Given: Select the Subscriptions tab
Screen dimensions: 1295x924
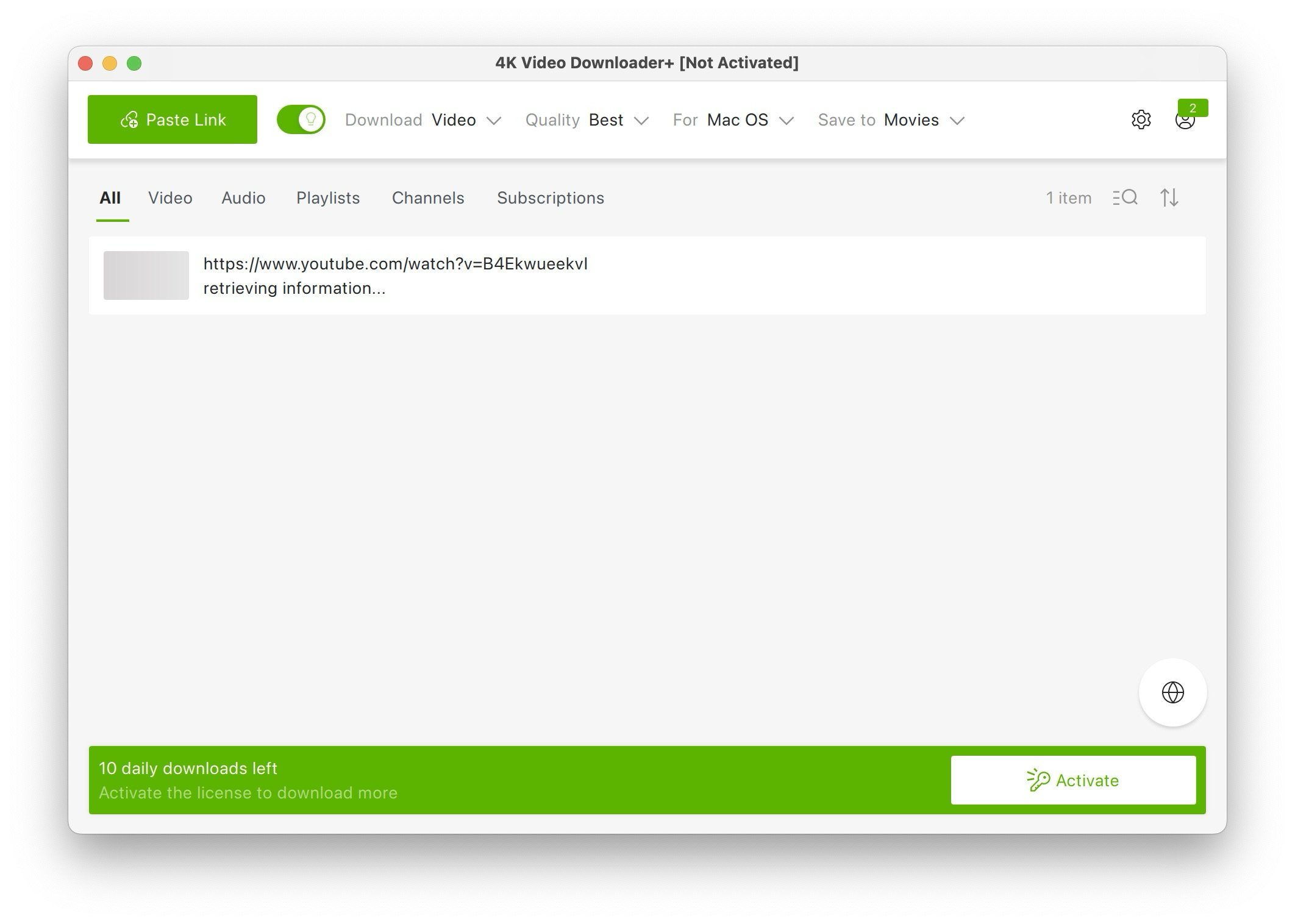Looking at the screenshot, I should pyautogui.click(x=550, y=197).
